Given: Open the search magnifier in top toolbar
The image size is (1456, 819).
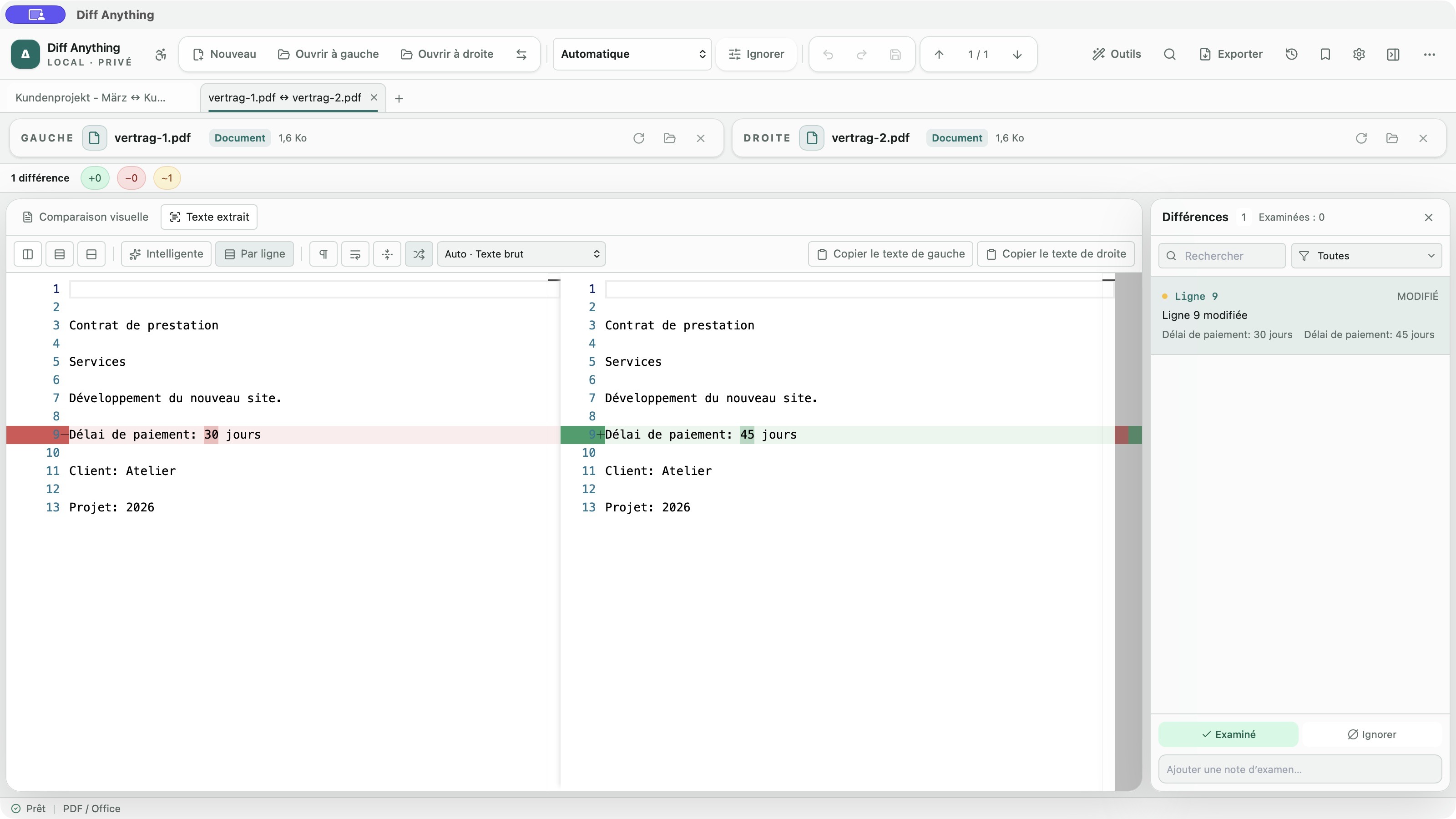Looking at the screenshot, I should pos(1170,54).
